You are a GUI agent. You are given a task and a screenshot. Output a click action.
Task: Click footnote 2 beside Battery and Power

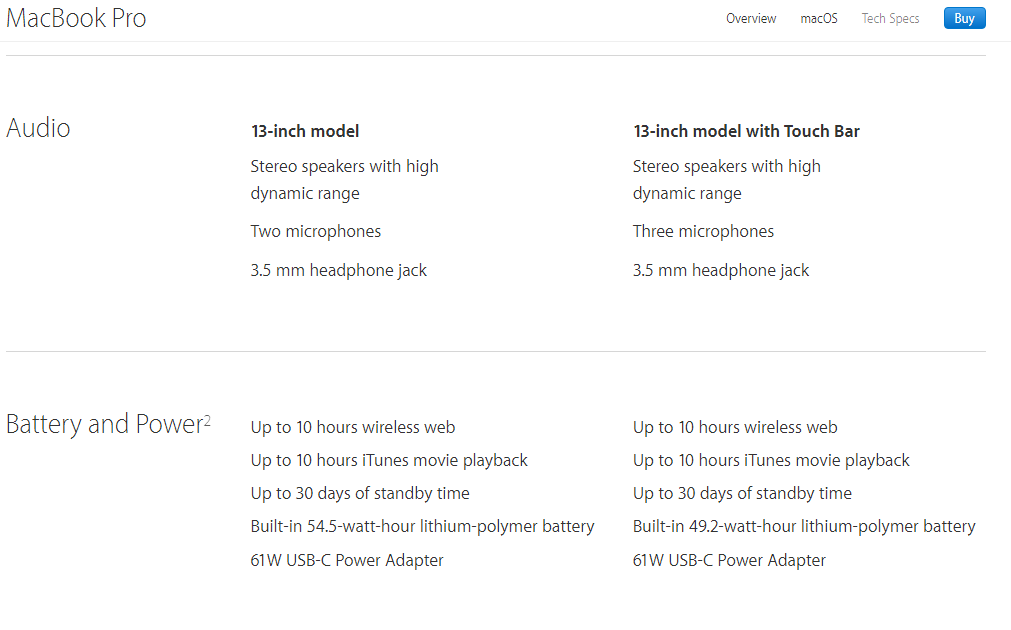tap(207, 420)
